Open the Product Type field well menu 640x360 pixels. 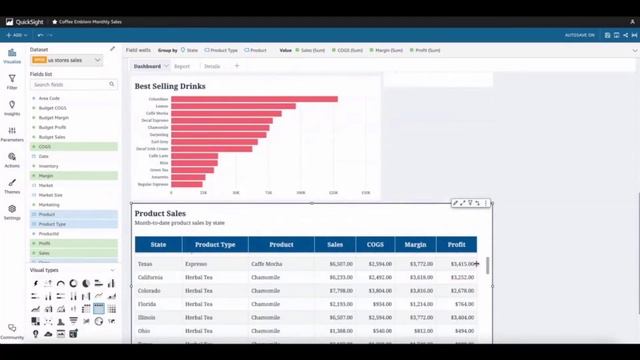pyautogui.click(x=221, y=50)
